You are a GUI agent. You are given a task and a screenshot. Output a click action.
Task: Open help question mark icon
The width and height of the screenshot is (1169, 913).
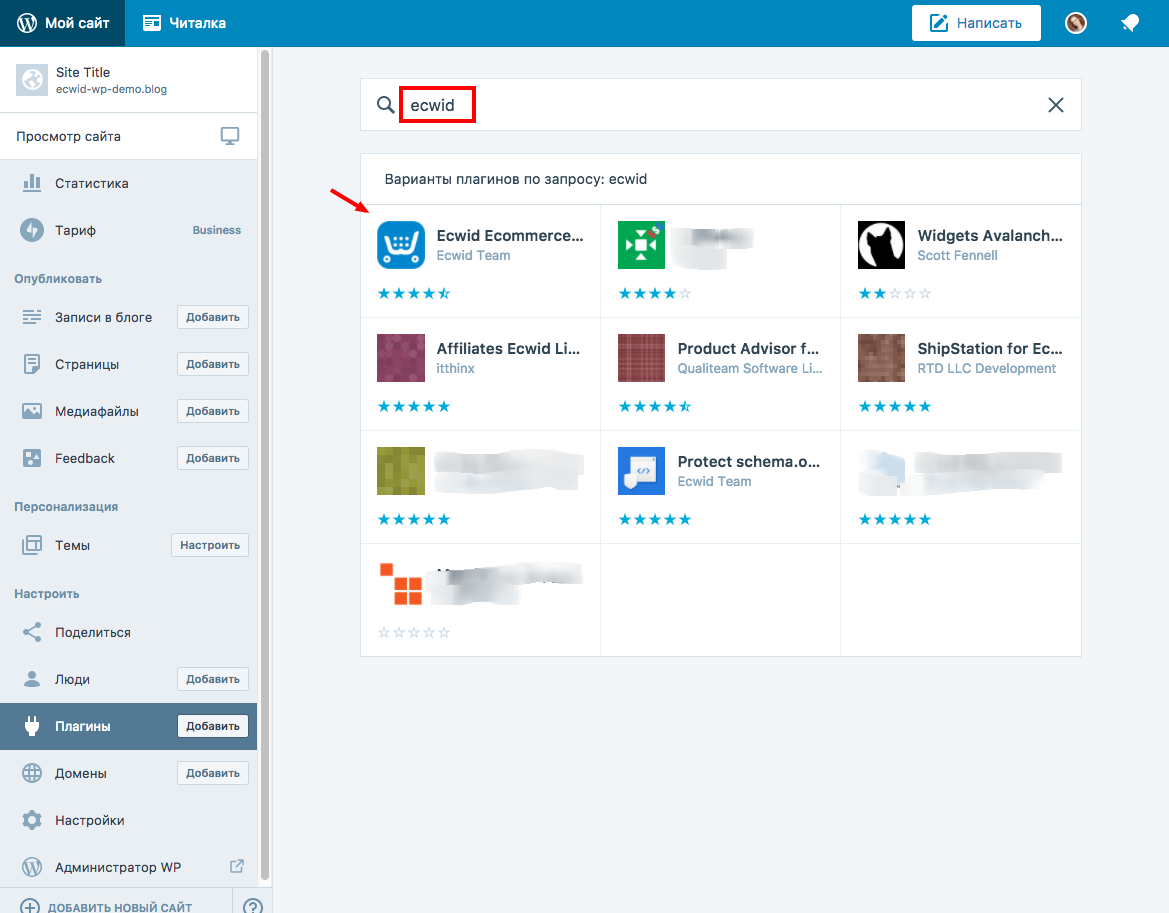pyautogui.click(x=253, y=906)
